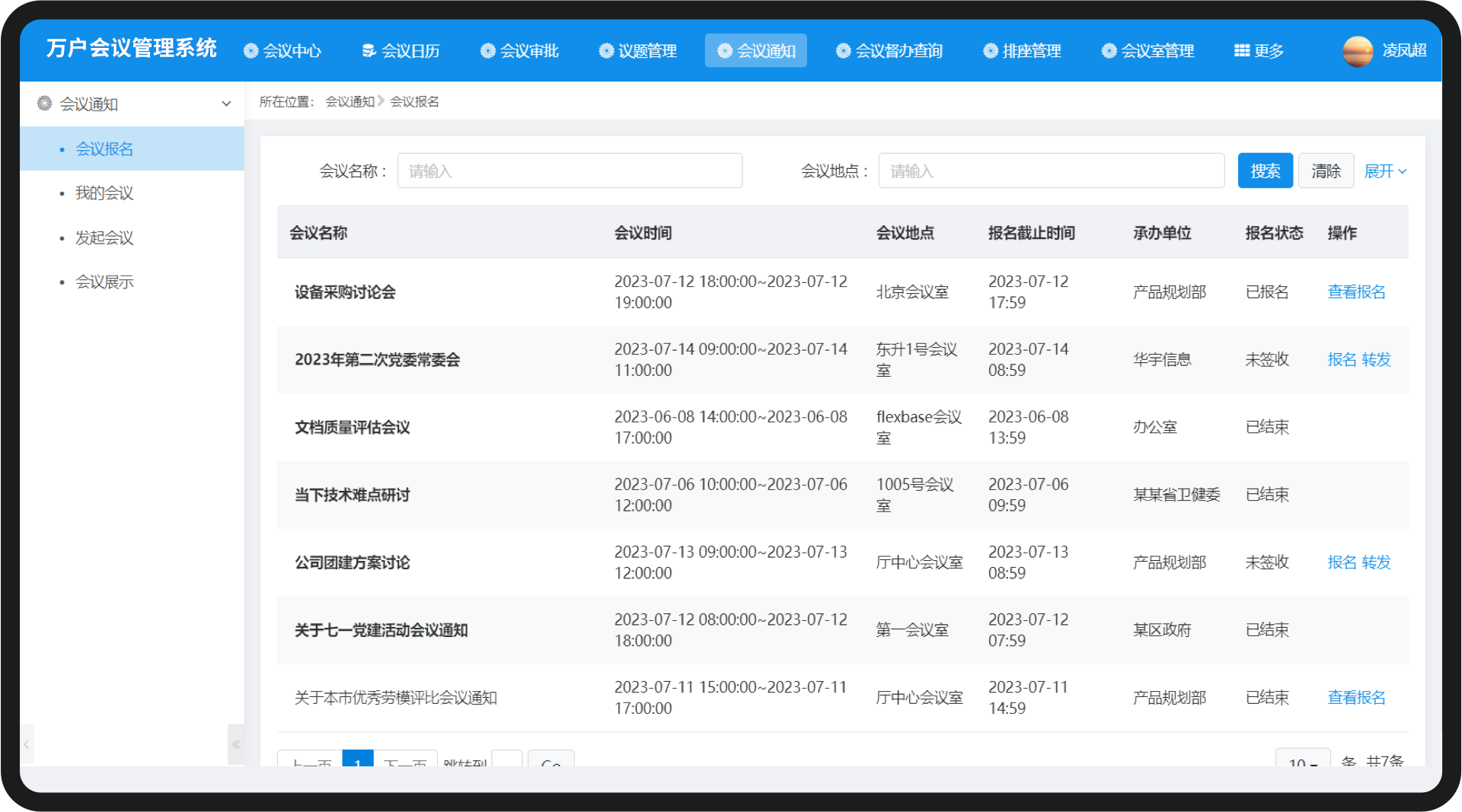
Task: Click 转发 for 公司团建方案讨论
Action: tap(1376, 562)
